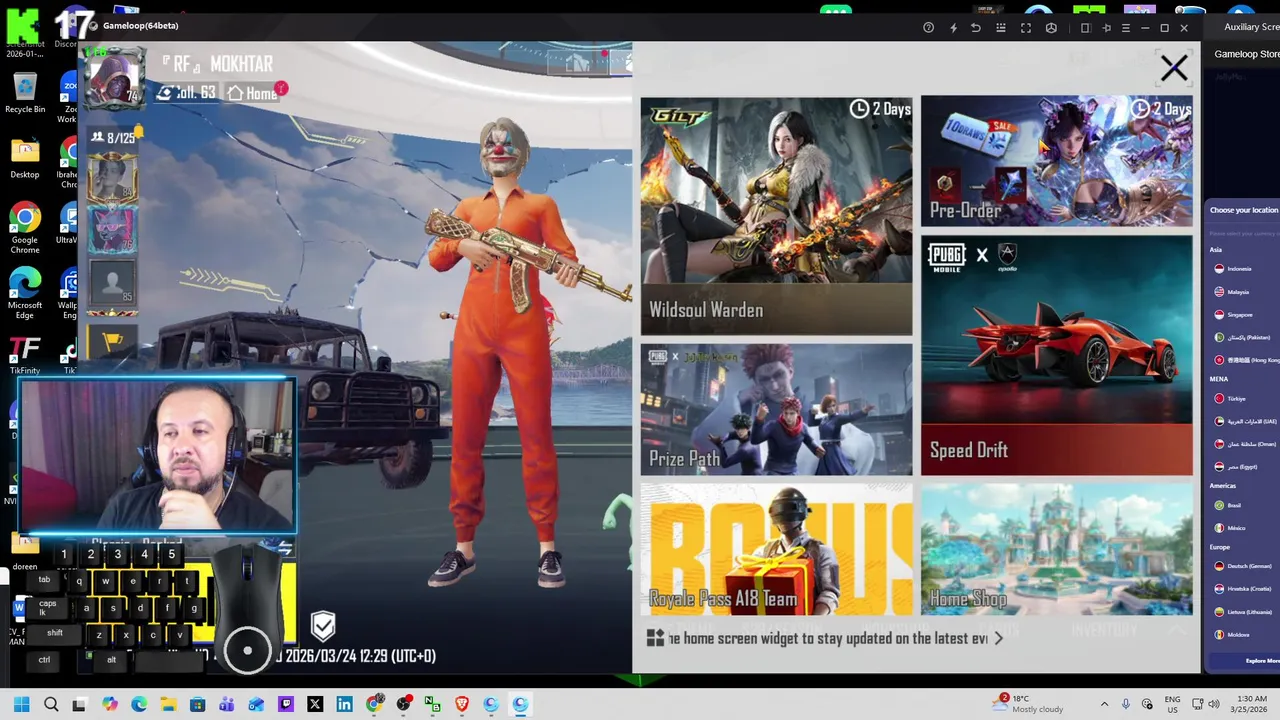Viewport: 1280px width, 720px height.
Task: Open Google Chrome desktop shortcut
Action: pyautogui.click(x=25, y=228)
